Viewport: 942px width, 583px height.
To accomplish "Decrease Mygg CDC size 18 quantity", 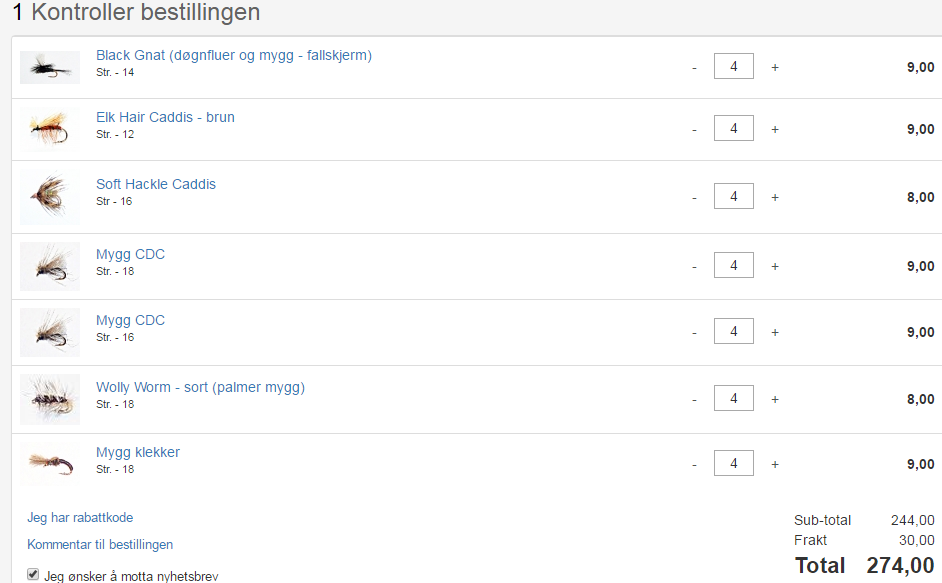I will pyautogui.click(x=694, y=266).
